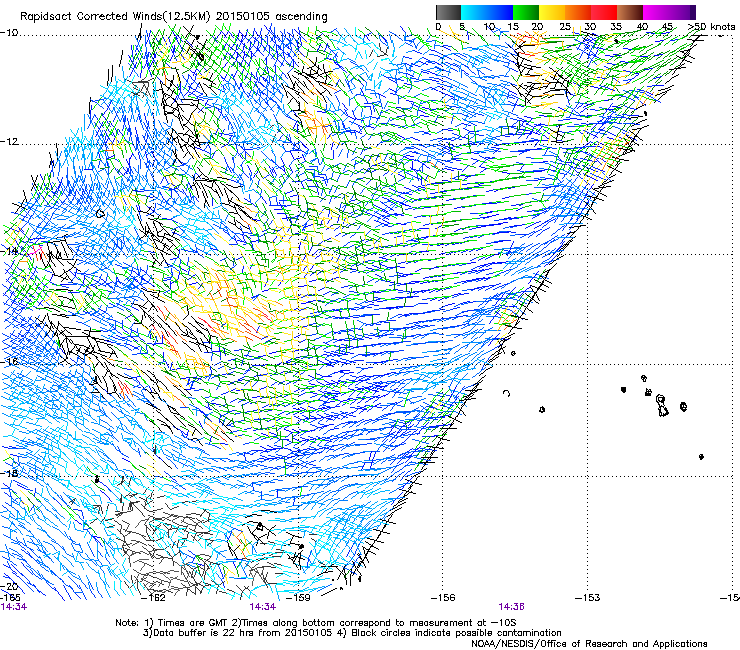The height and width of the screenshot is (650, 740).
Task: Click the '-10' latitude axis label
Action: [9, 33]
